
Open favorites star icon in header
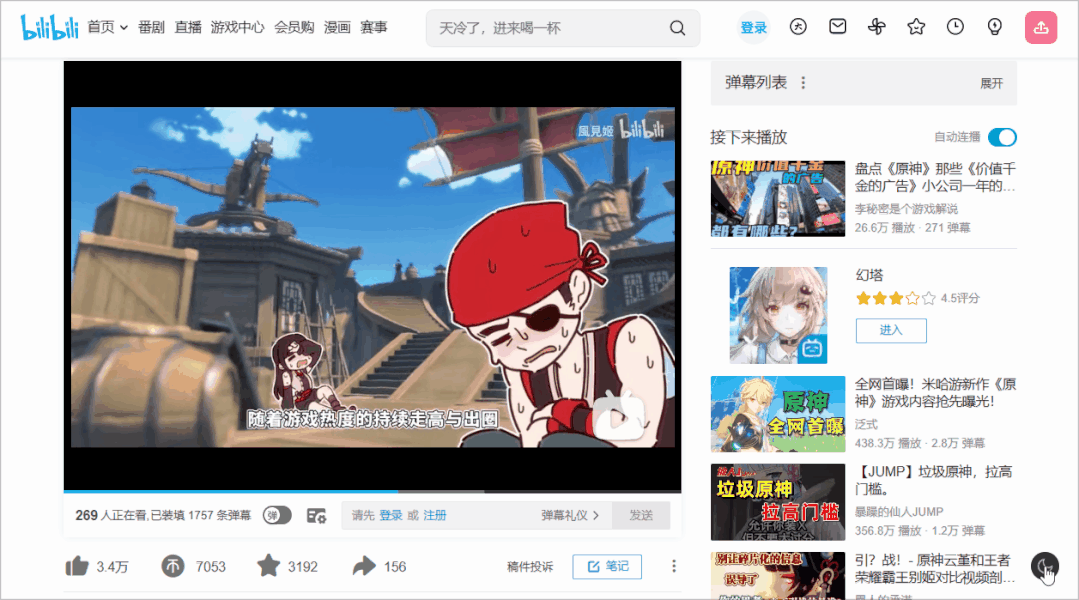[916, 27]
